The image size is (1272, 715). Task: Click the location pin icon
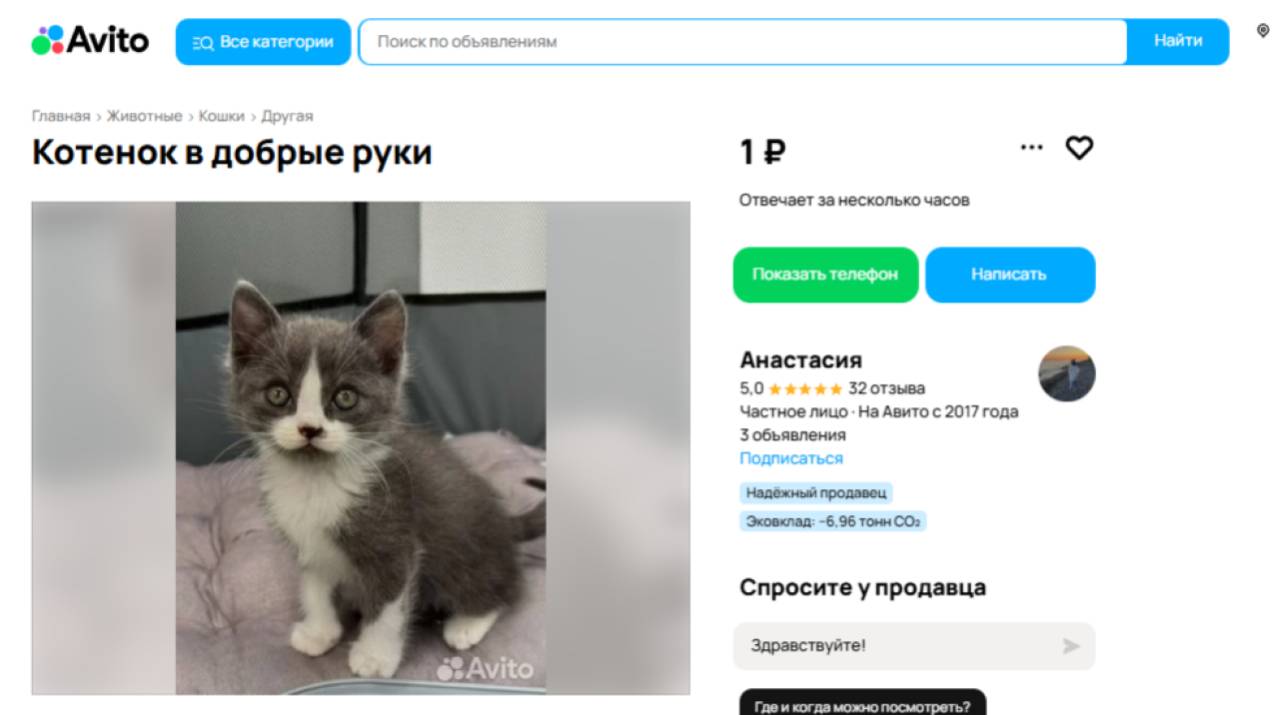[x=1262, y=32]
